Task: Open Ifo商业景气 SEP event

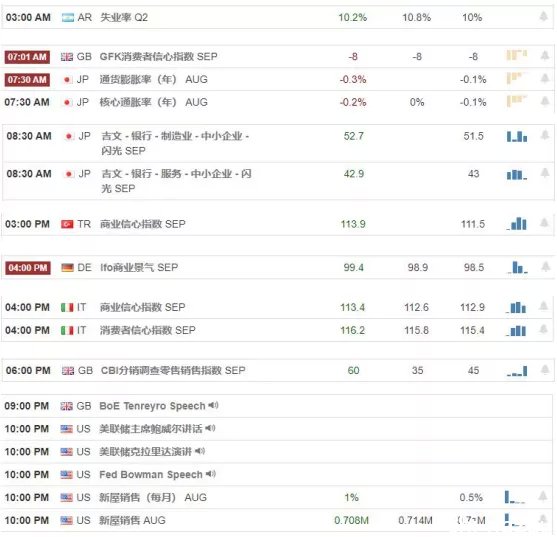Action: [x=139, y=267]
